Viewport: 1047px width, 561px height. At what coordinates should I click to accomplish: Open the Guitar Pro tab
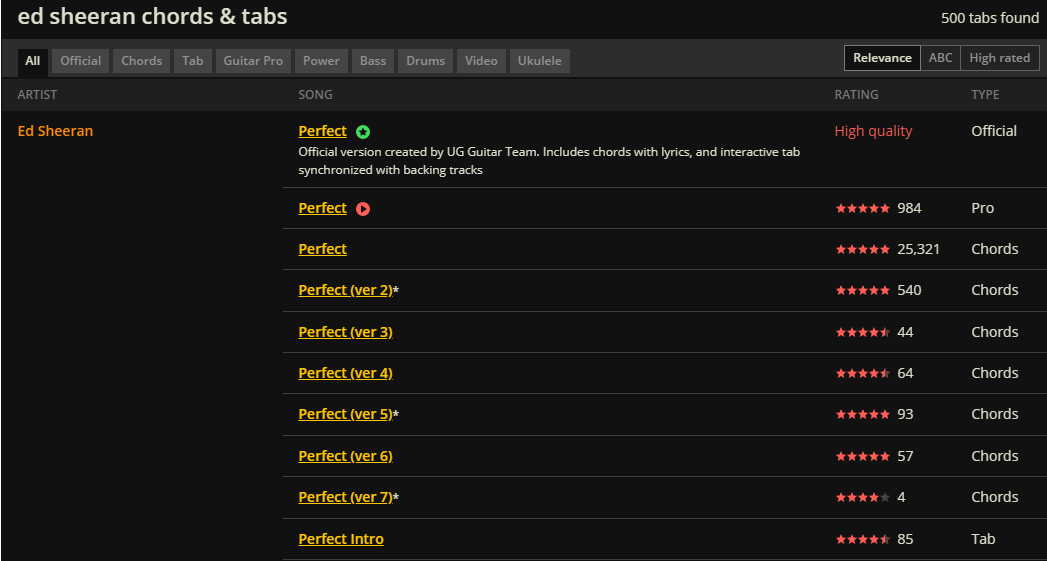coord(253,61)
